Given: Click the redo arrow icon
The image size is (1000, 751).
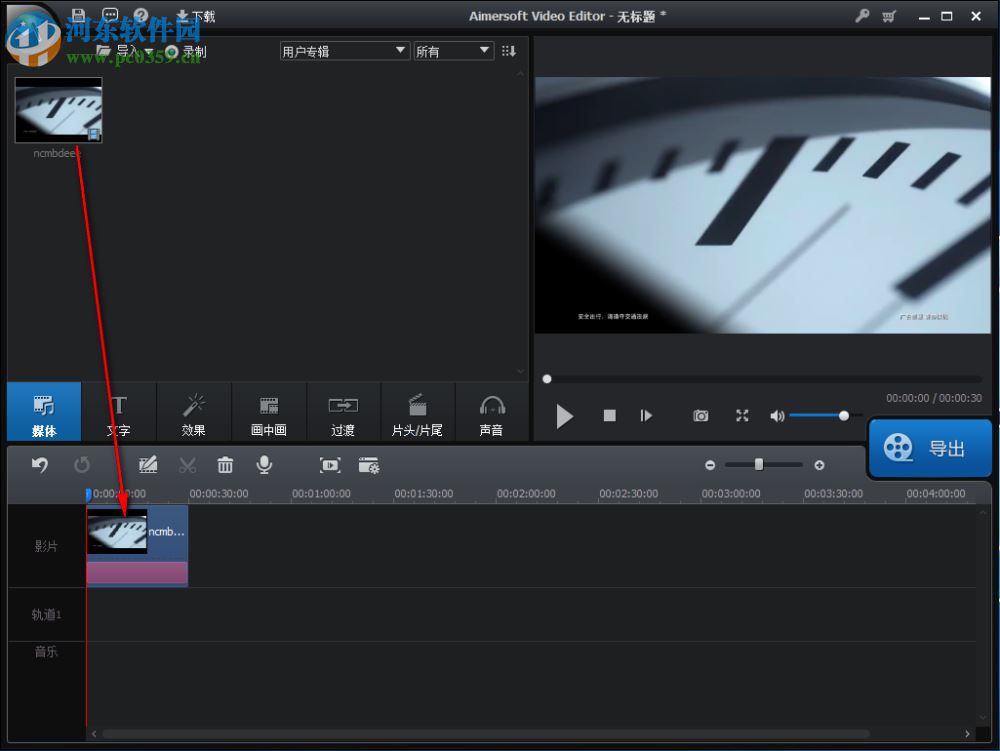Looking at the screenshot, I should pyautogui.click(x=83, y=464).
